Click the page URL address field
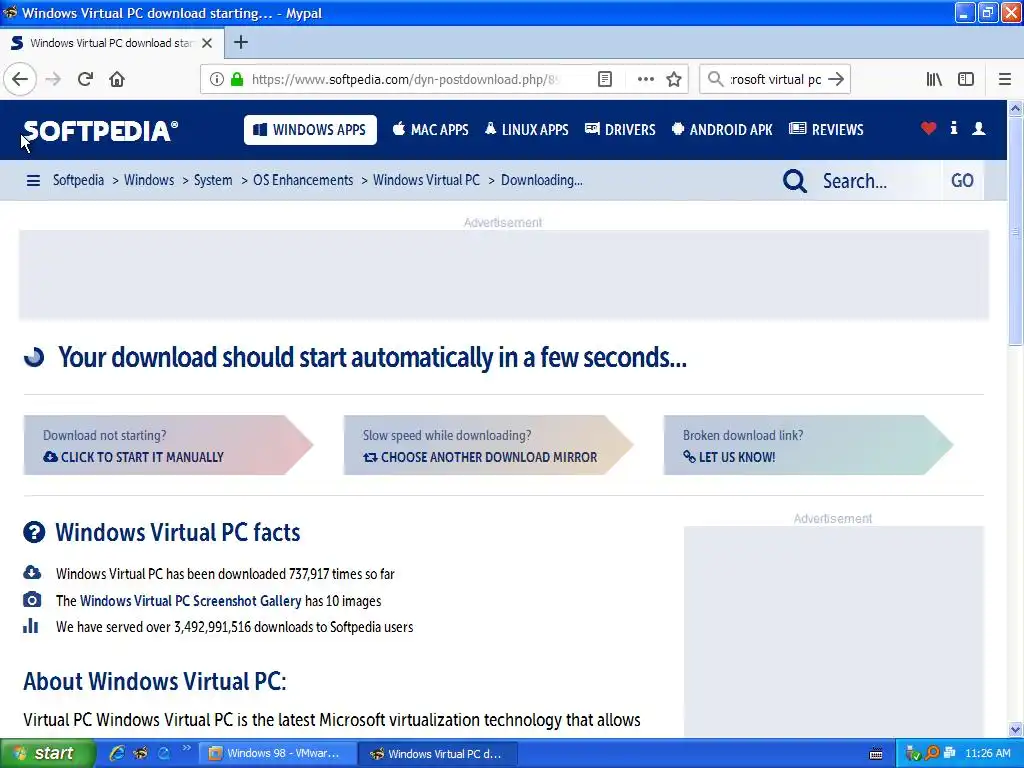 coord(405,80)
